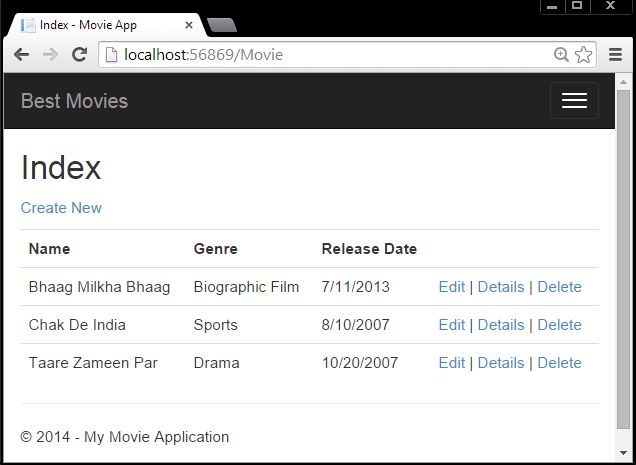Reload the Movie page
636x465 pixels.
[x=80, y=55]
